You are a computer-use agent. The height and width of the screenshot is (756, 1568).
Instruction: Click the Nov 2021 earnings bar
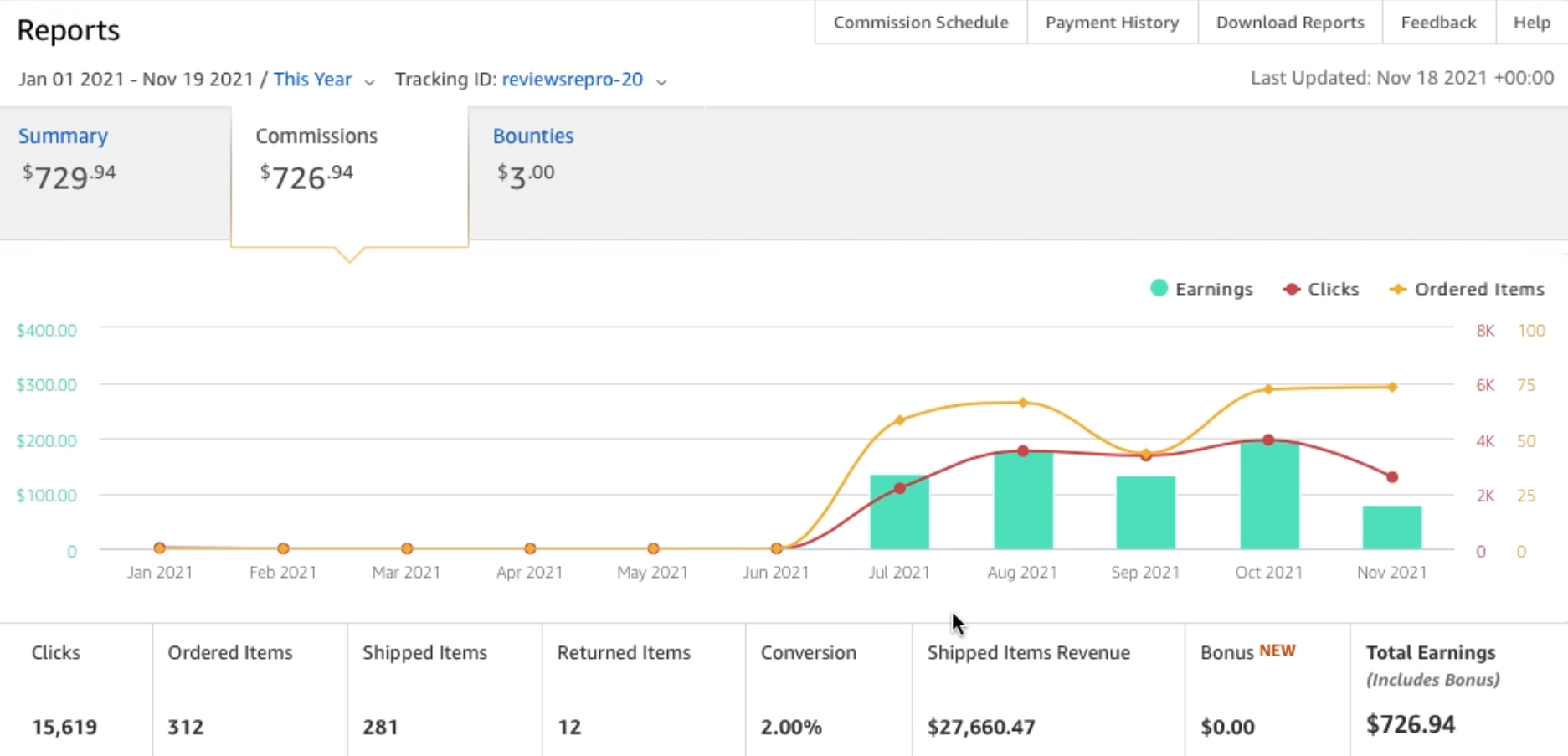(x=1392, y=527)
